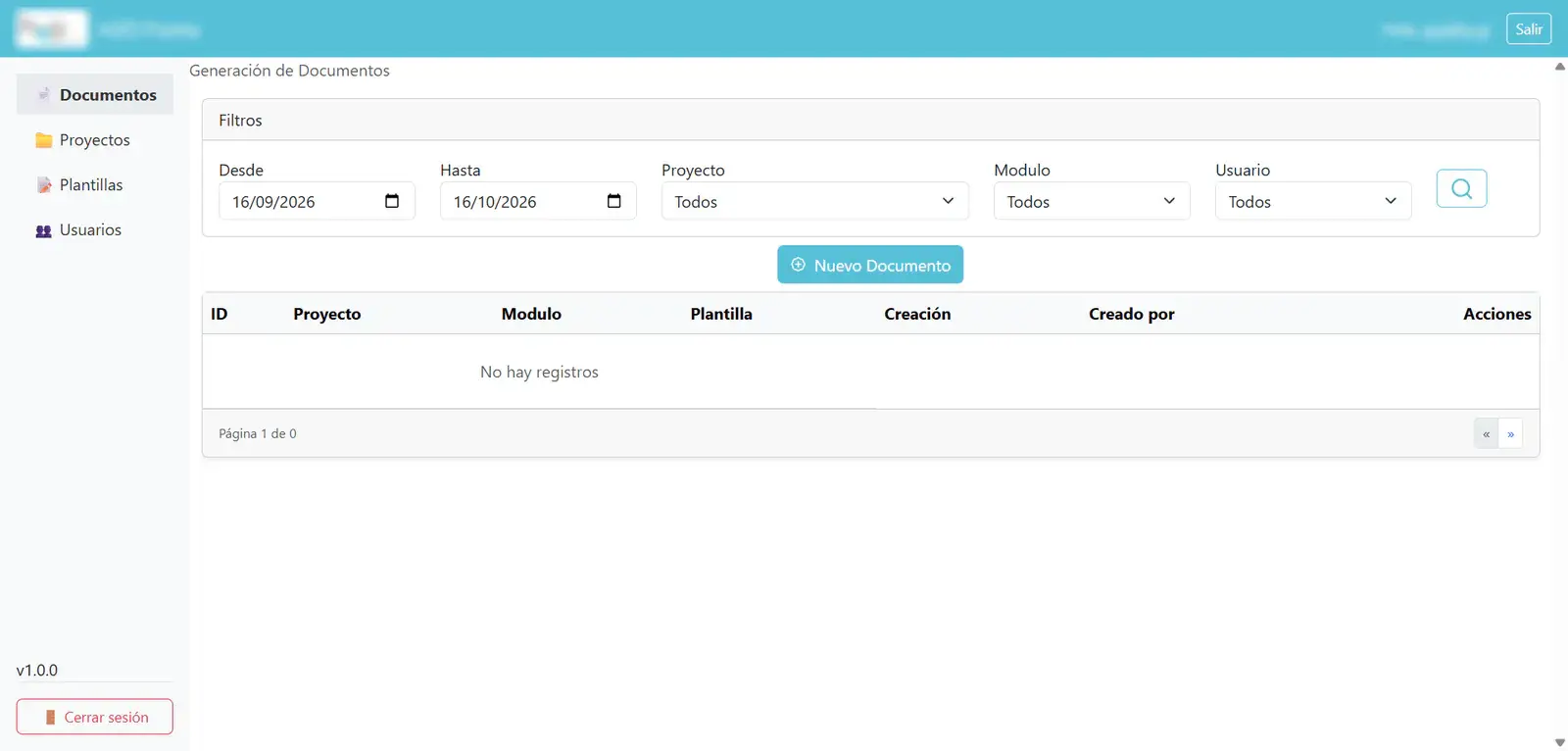Select Usuarios in the sidebar
Screen dimensions: 1568x751
(95, 230)
